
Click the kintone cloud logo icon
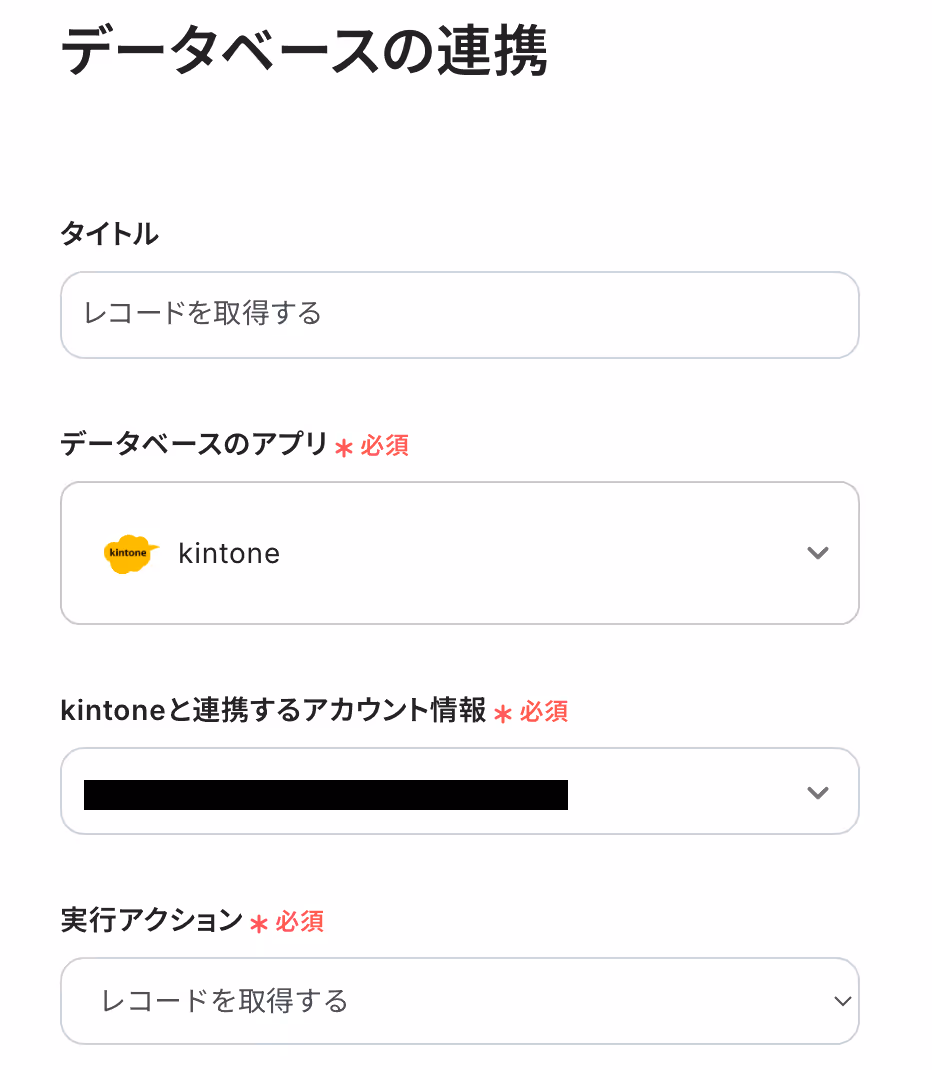pyautogui.click(x=131, y=553)
